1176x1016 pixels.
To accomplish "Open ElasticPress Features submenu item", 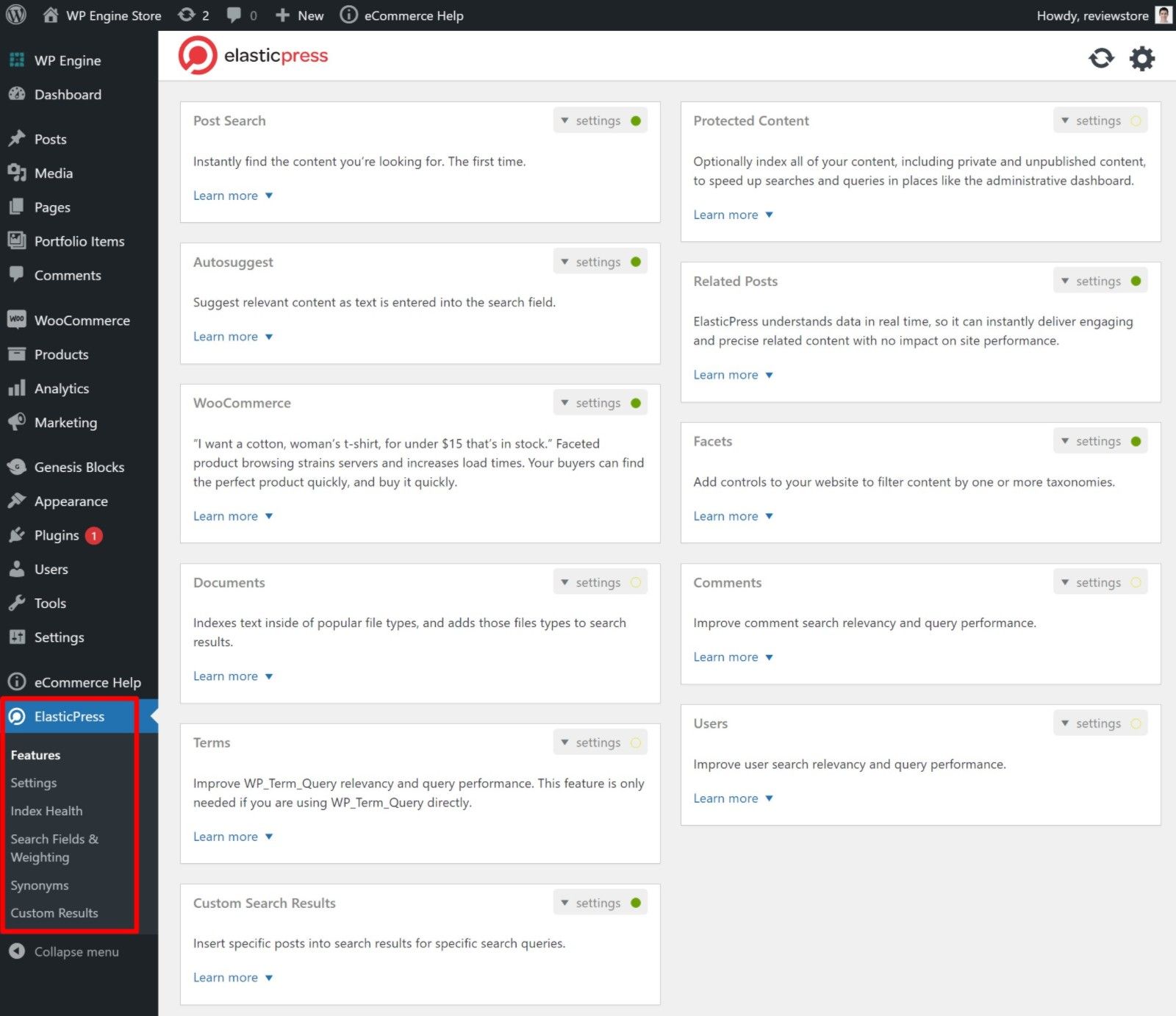I will (35, 755).
